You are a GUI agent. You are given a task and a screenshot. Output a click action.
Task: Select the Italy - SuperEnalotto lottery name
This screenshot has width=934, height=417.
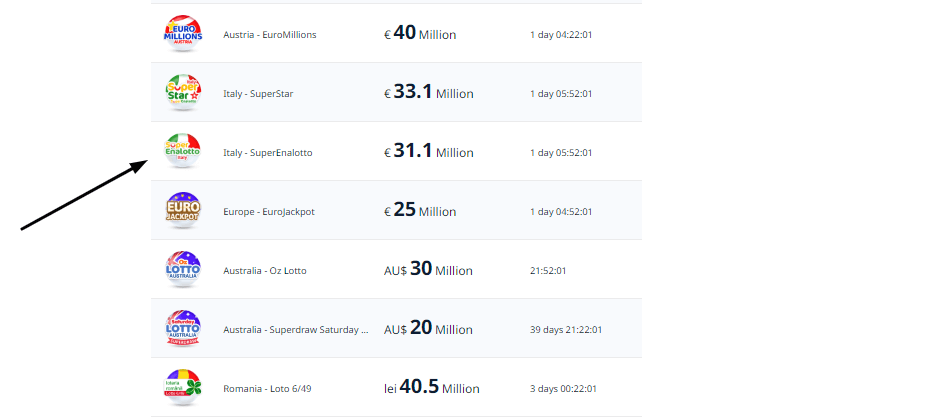[x=267, y=153]
